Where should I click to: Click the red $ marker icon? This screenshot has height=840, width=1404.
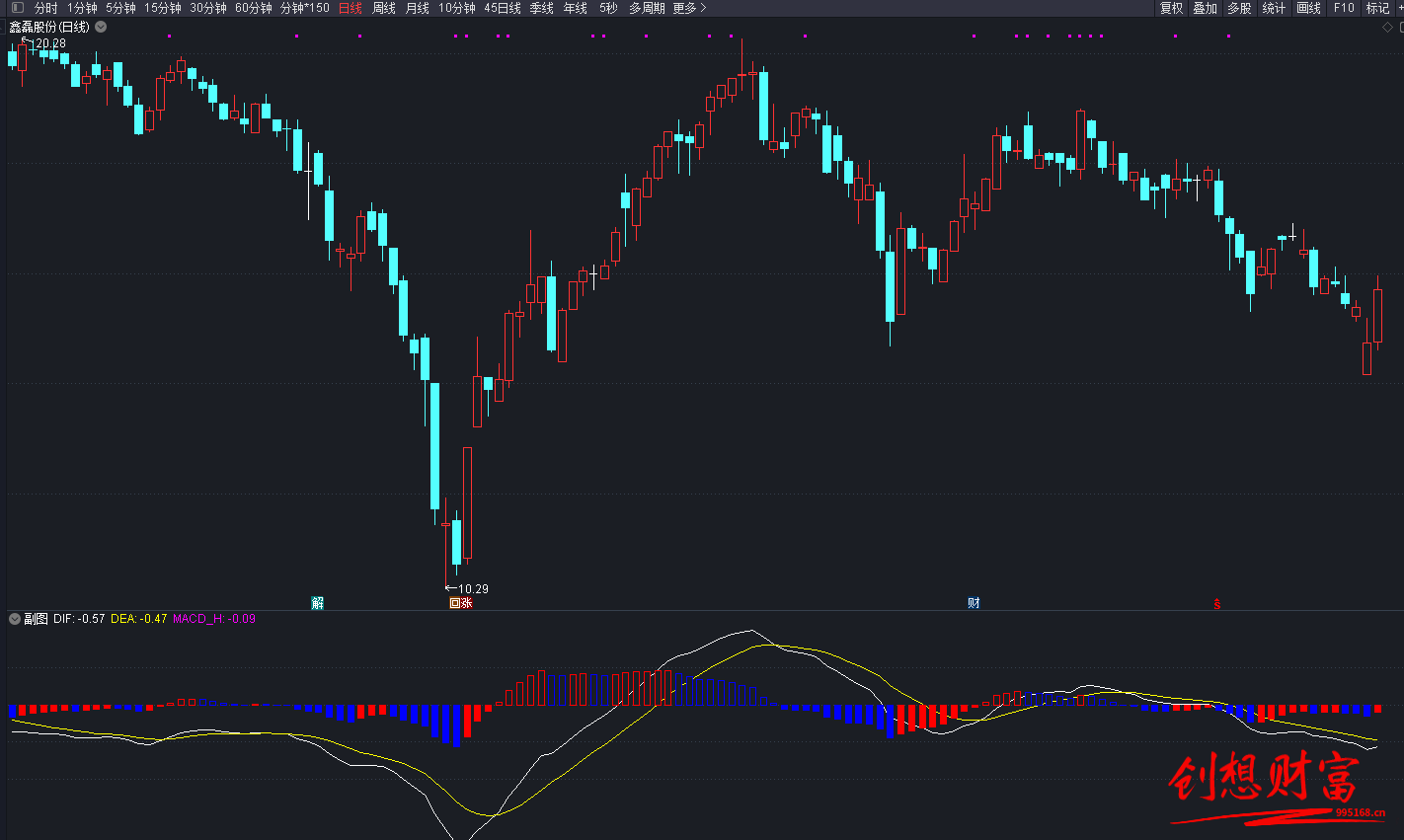coord(1217,604)
